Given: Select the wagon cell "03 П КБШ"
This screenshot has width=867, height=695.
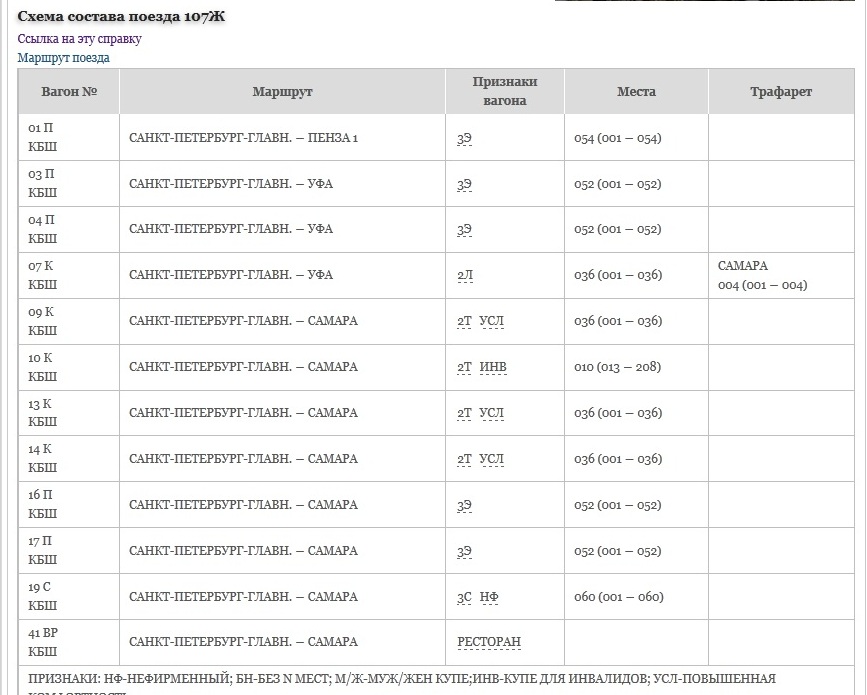Looking at the screenshot, I should [x=43, y=184].
